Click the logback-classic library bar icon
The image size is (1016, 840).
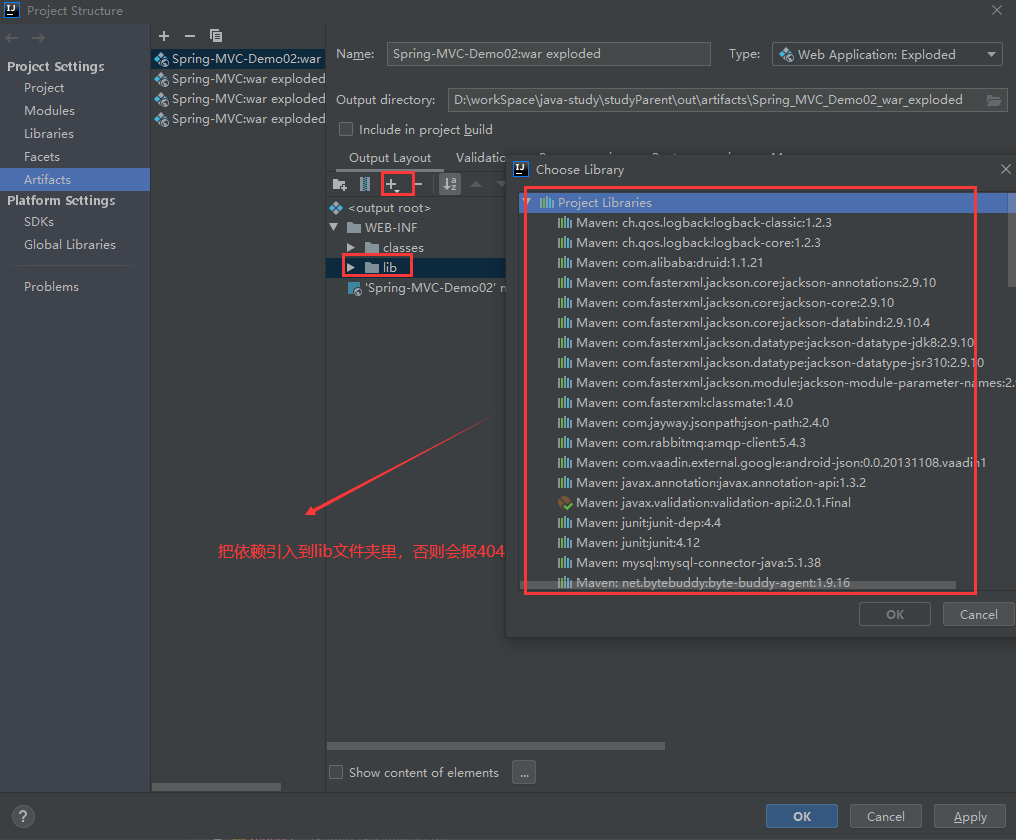[x=565, y=223]
